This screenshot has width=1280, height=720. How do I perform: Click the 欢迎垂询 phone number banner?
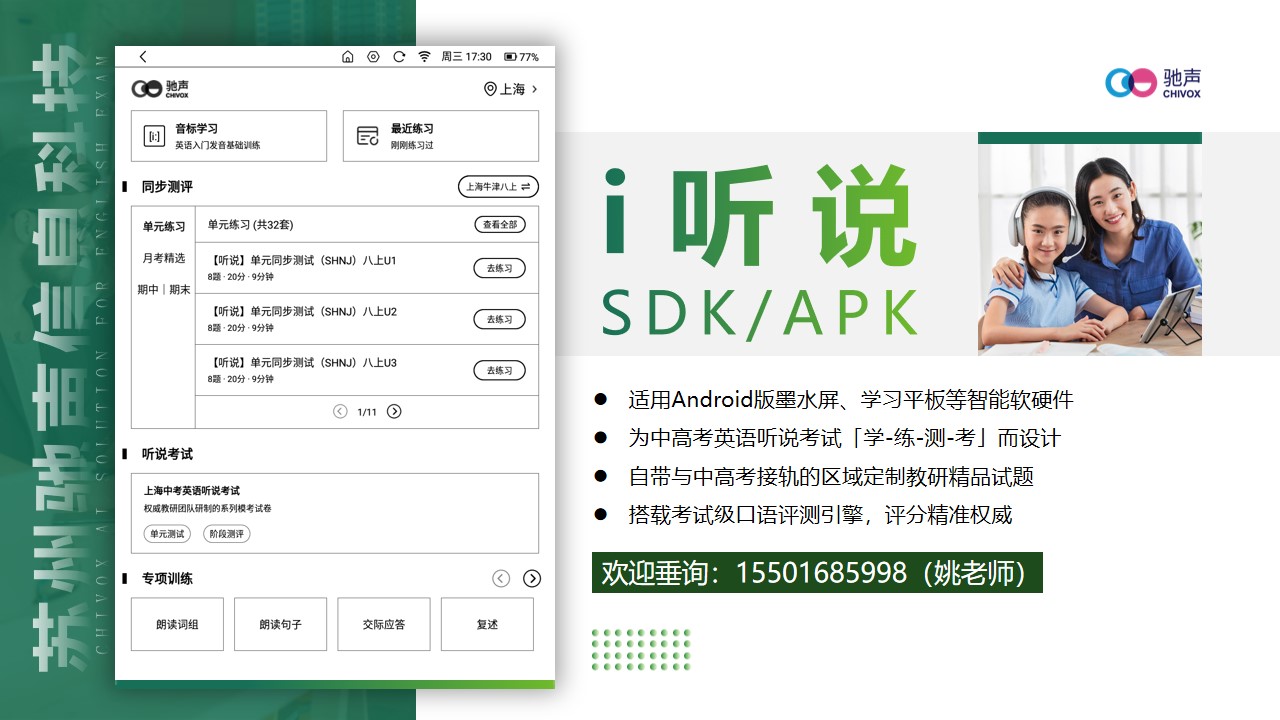[x=817, y=572]
